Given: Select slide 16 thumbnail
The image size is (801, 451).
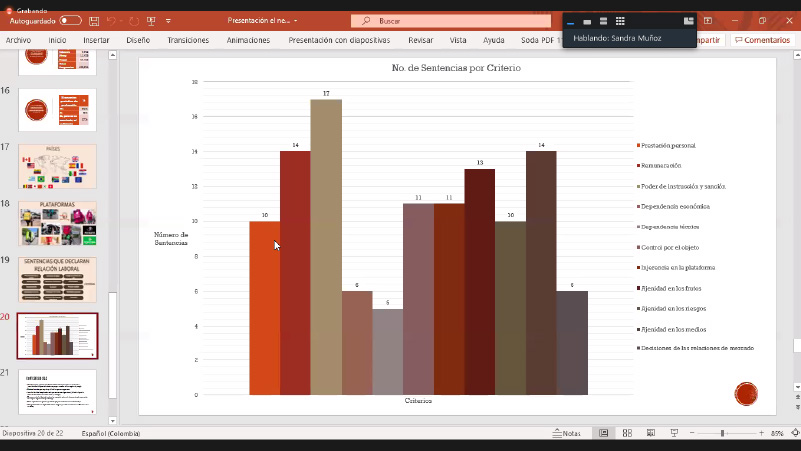Looking at the screenshot, I should click(57, 109).
